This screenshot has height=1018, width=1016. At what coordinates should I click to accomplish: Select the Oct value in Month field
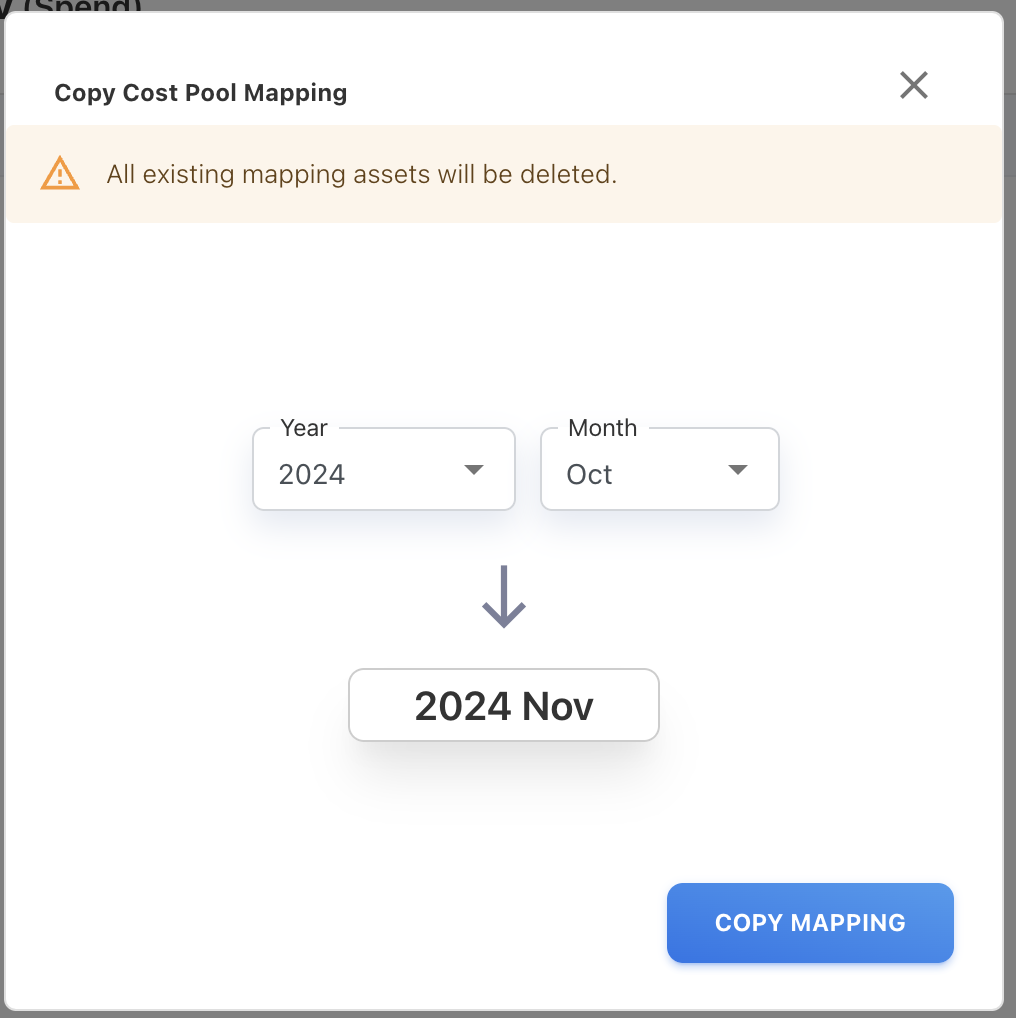coord(589,474)
